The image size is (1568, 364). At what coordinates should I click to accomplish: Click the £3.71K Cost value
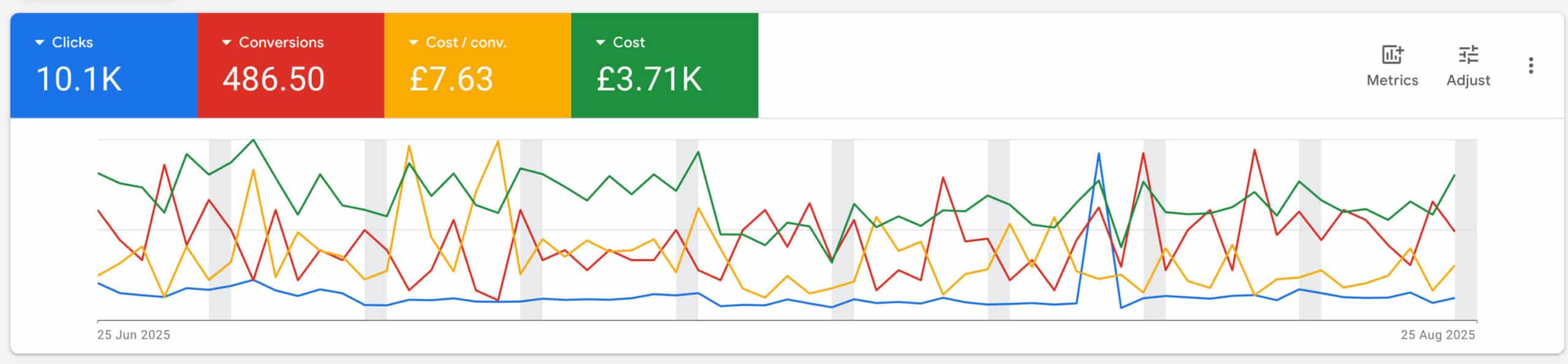[649, 78]
